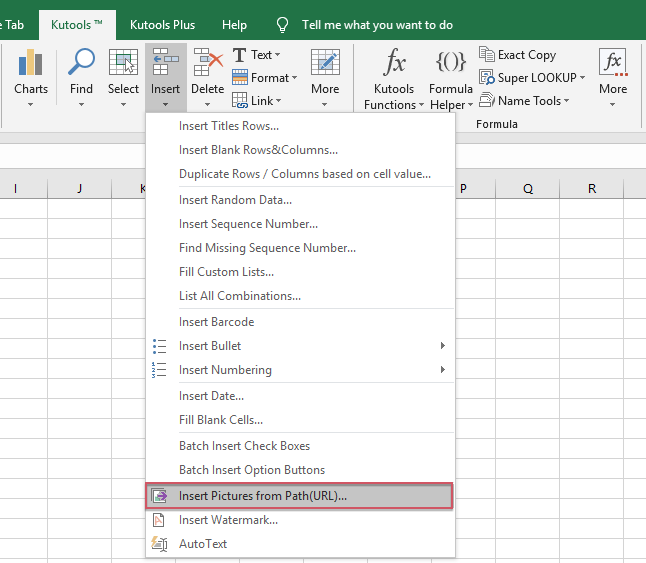Click the Select tool icon
The height and width of the screenshot is (563, 646).
tap(123, 64)
